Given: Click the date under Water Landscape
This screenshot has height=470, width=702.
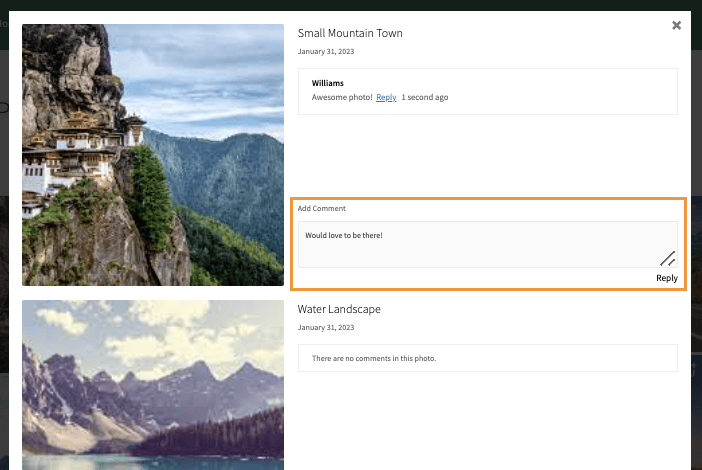Looking at the screenshot, I should point(326,327).
